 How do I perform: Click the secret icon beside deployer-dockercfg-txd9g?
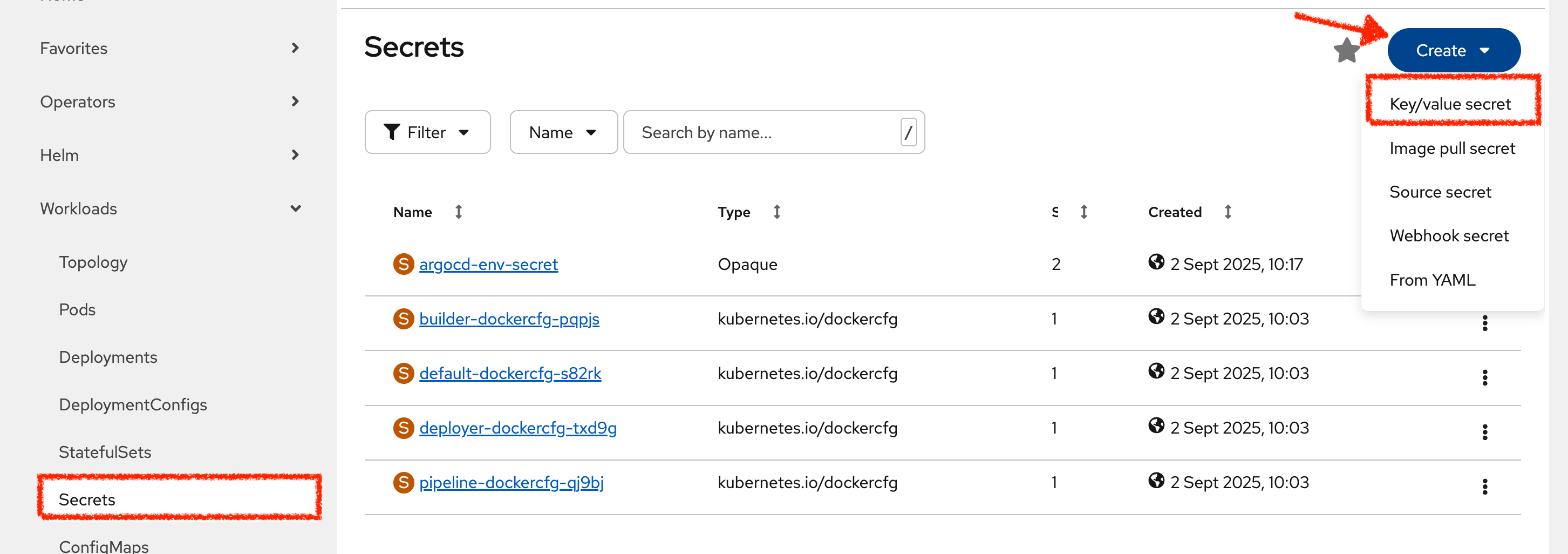coord(404,427)
